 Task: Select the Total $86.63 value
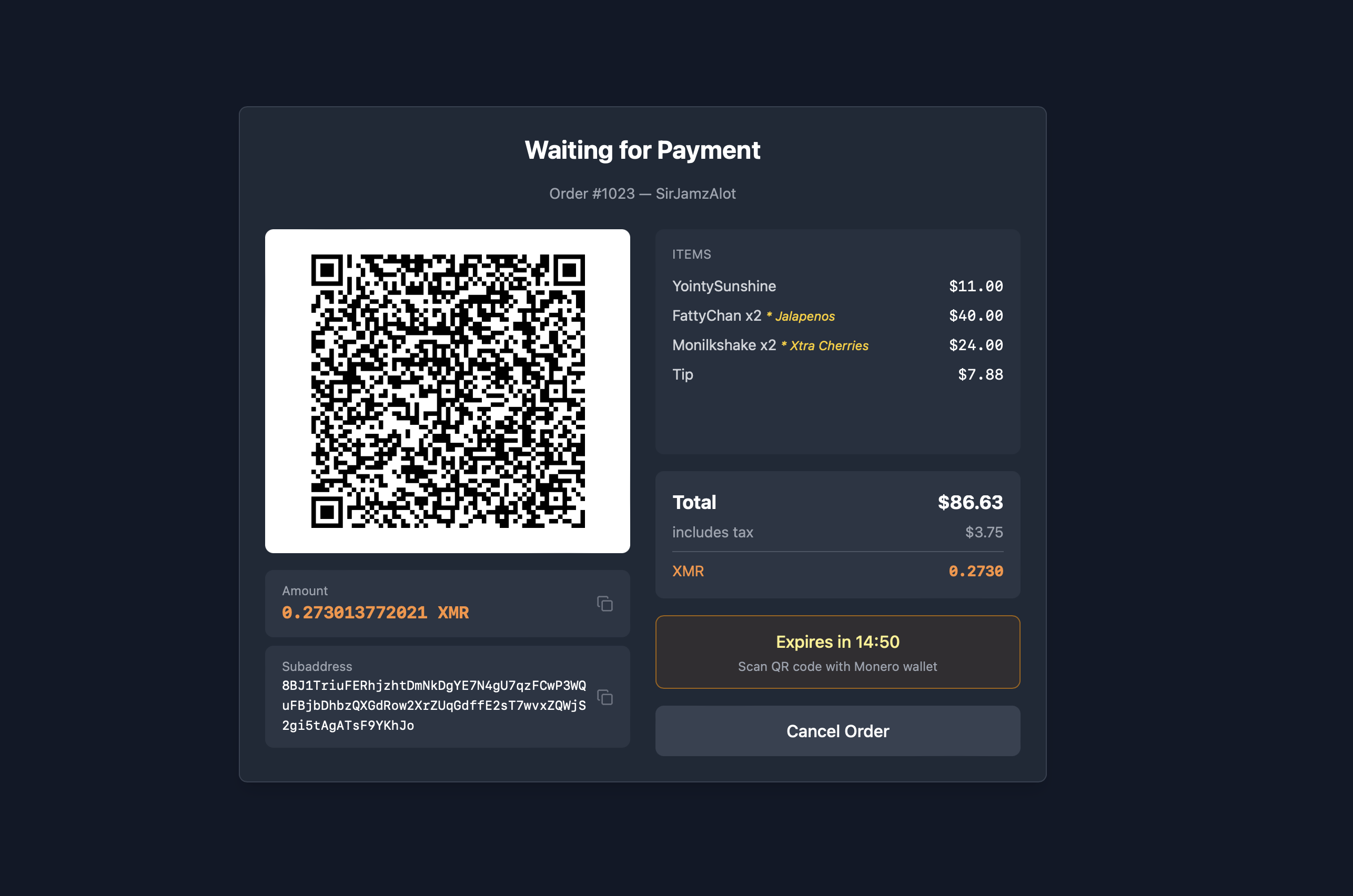[x=970, y=502]
